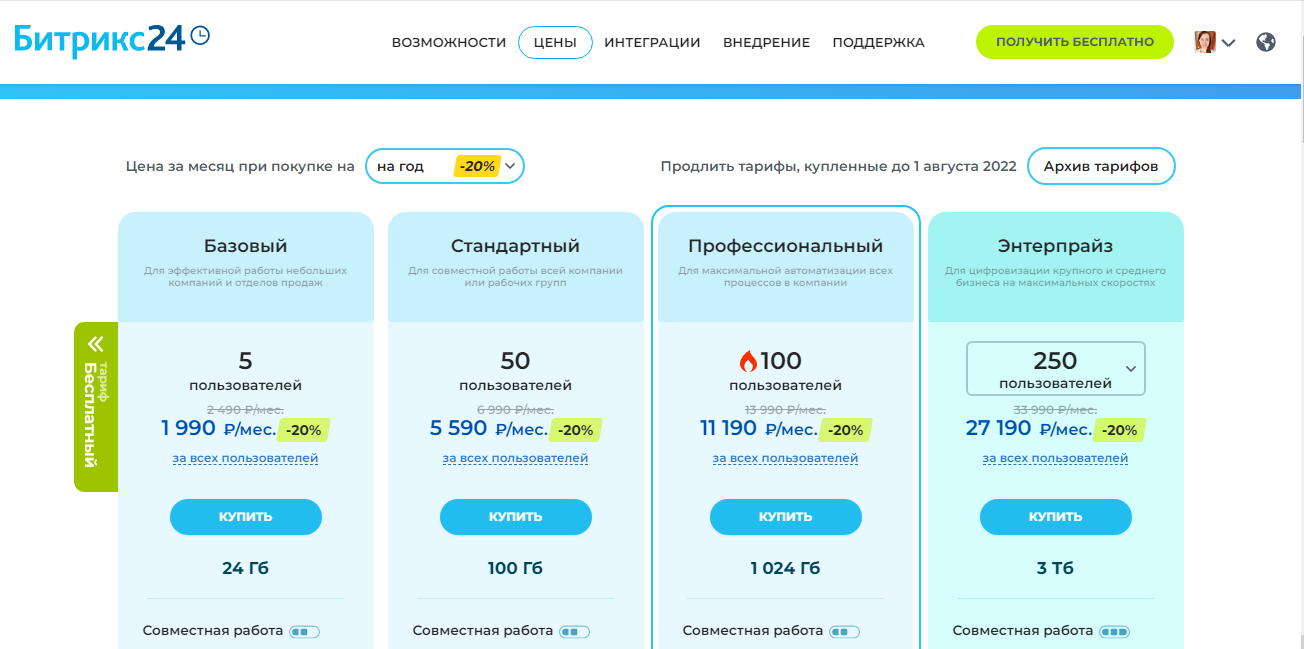Image resolution: width=1304 pixels, height=649 pixels.
Task: Open the account menu arrow beside avatar
Action: [1229, 43]
